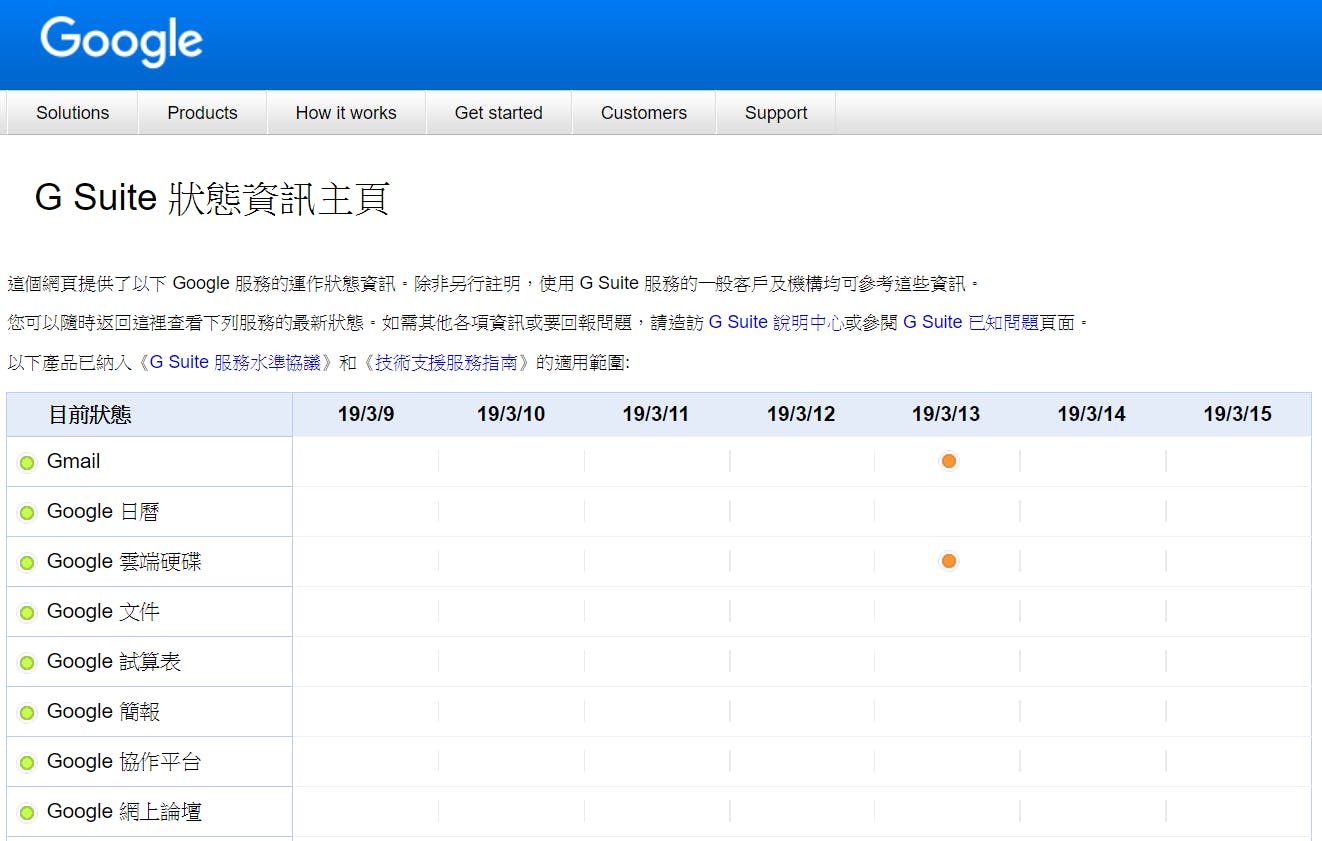Click the 19/3/14 date header
Viewport: 1322px width, 841px height.
click(1092, 414)
